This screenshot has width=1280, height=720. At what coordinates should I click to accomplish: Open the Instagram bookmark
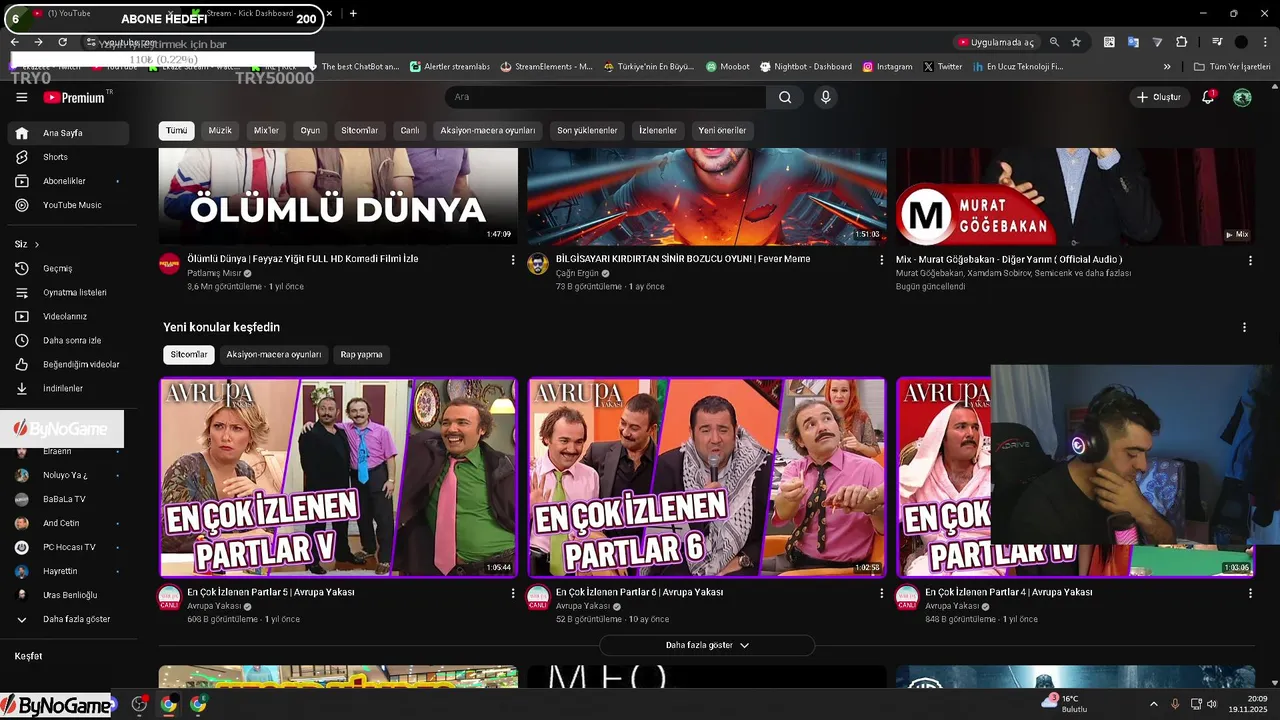[886, 67]
